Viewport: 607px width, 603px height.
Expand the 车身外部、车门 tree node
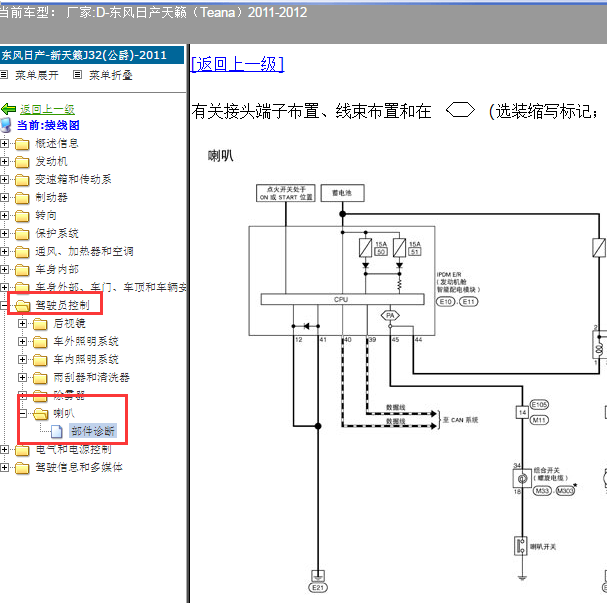click(4, 287)
